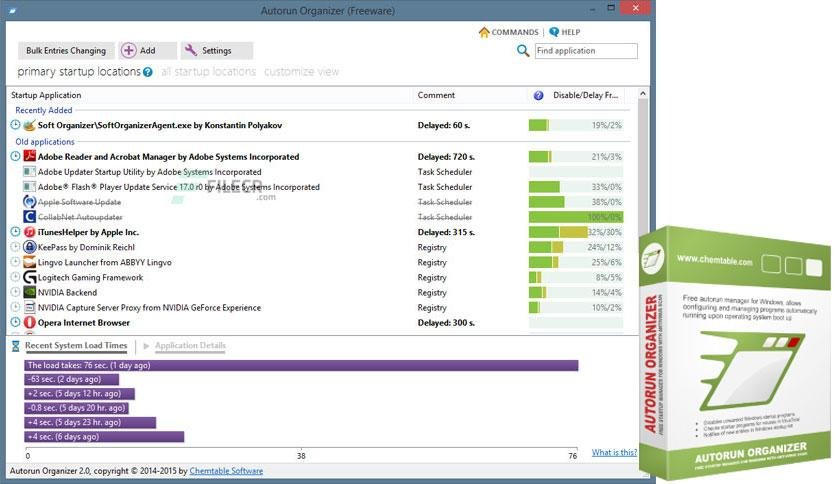Click the Opera Internet Browser icon
Viewport: 836px width, 484px height.
point(29,322)
